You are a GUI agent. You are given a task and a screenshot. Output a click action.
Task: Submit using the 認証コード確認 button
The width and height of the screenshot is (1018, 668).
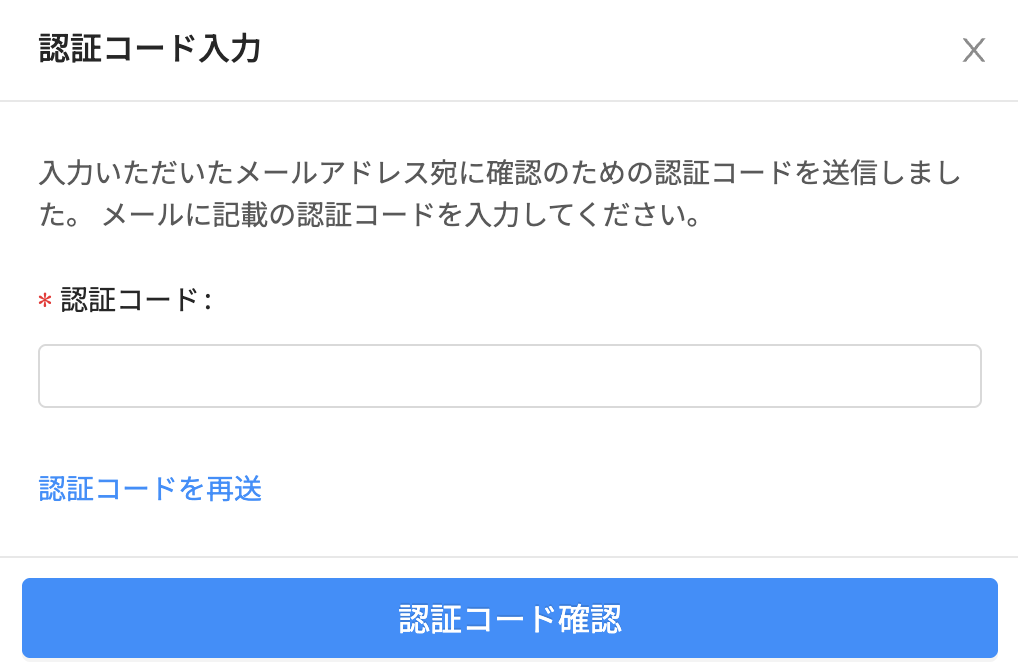click(509, 618)
